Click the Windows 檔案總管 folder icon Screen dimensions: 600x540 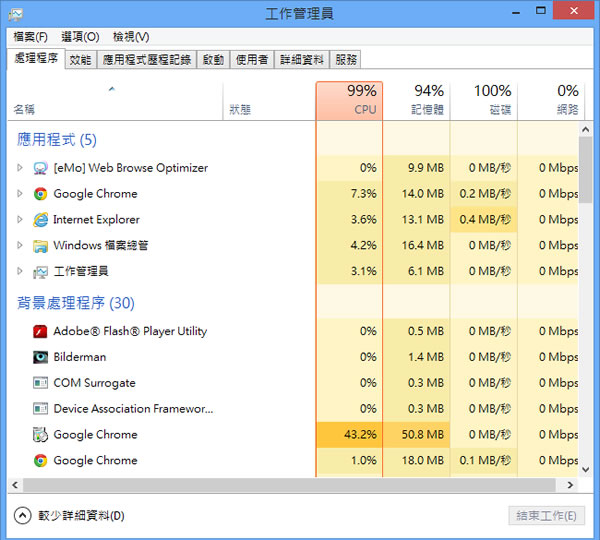point(40,246)
